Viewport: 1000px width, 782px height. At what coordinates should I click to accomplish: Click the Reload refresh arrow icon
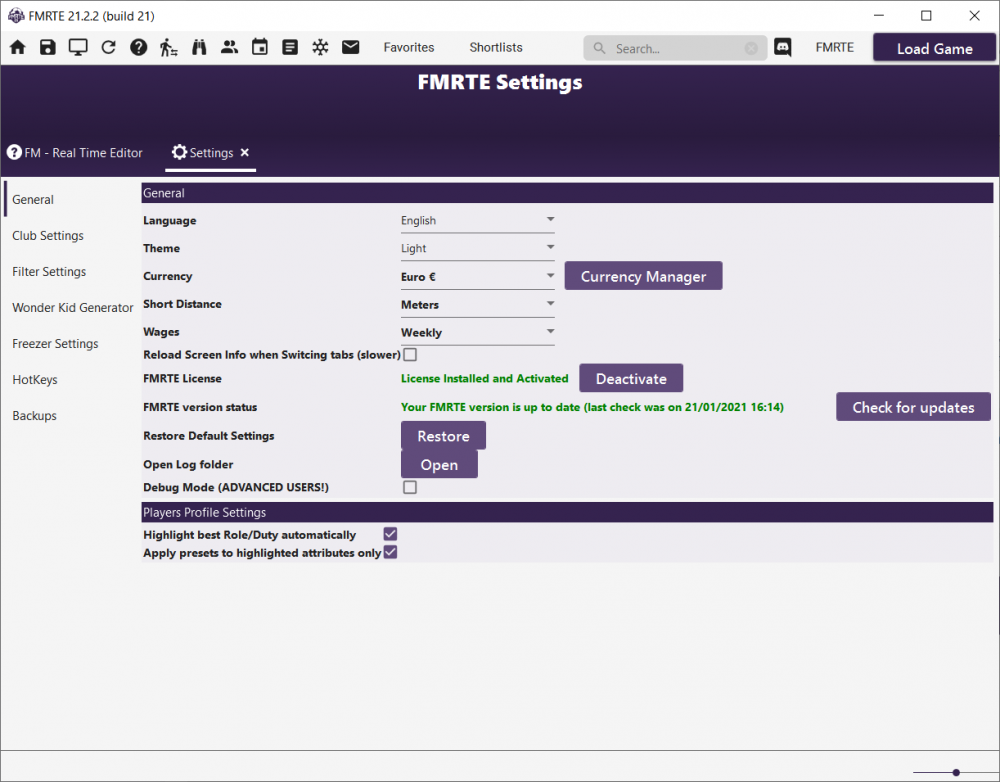108,47
